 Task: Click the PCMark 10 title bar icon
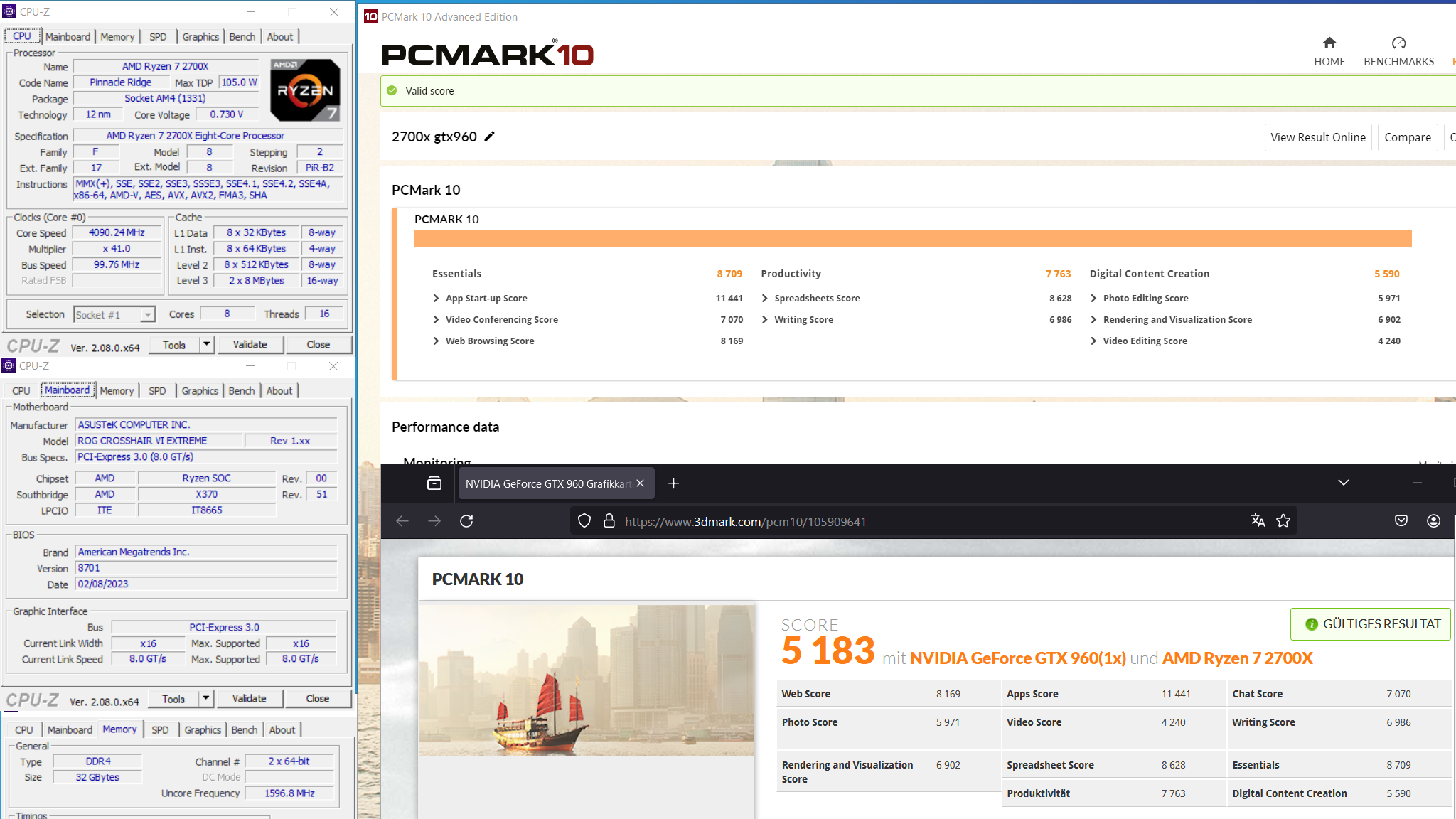pos(370,16)
